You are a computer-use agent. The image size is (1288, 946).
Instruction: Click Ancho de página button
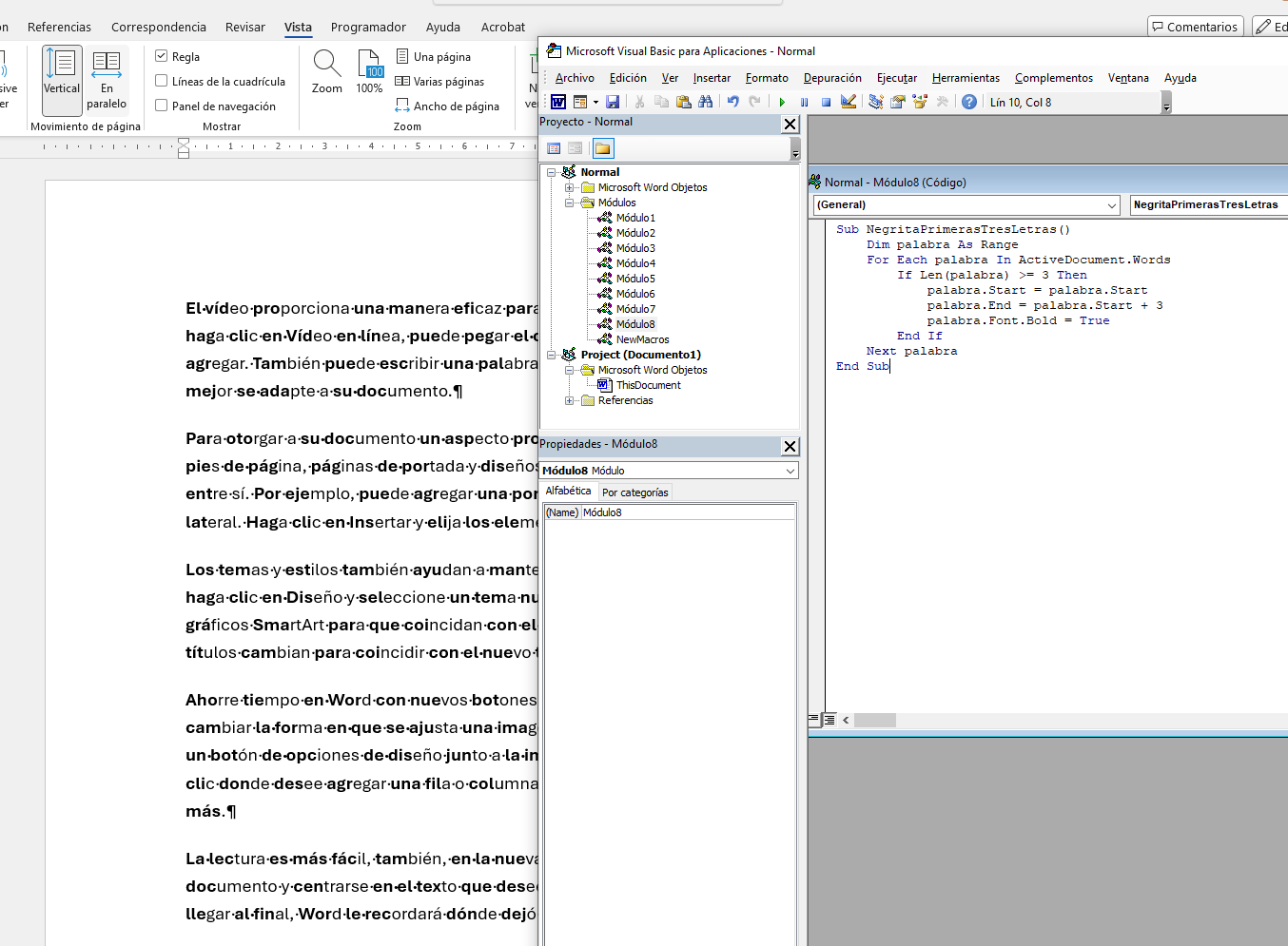tap(447, 106)
